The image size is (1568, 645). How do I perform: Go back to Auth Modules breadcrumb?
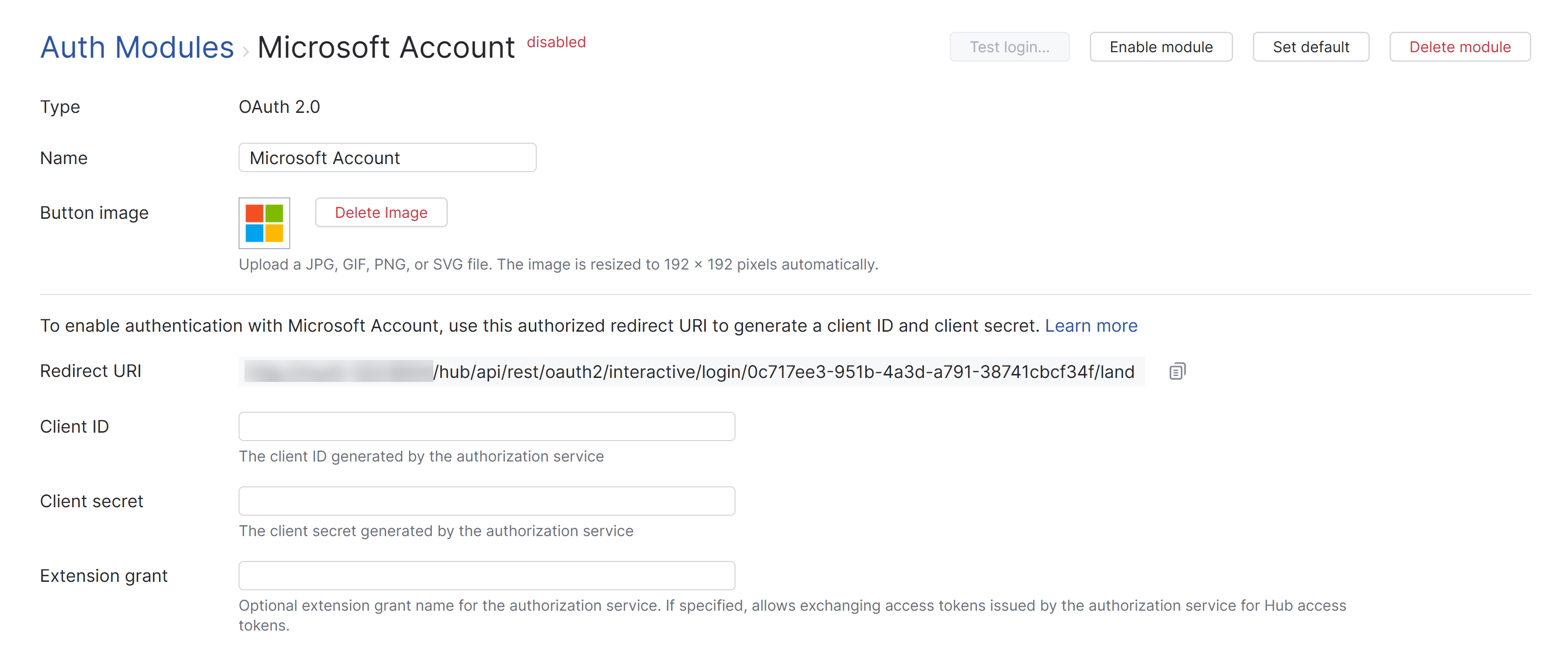pos(137,48)
